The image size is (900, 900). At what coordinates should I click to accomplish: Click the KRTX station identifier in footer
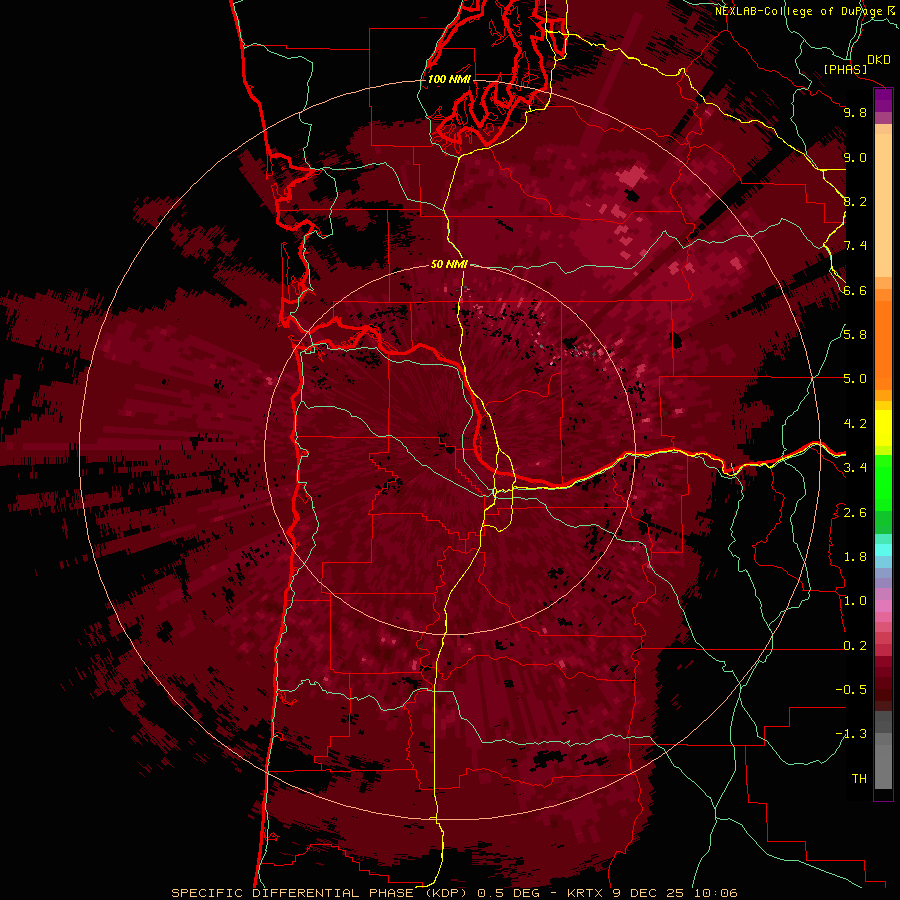(586, 893)
